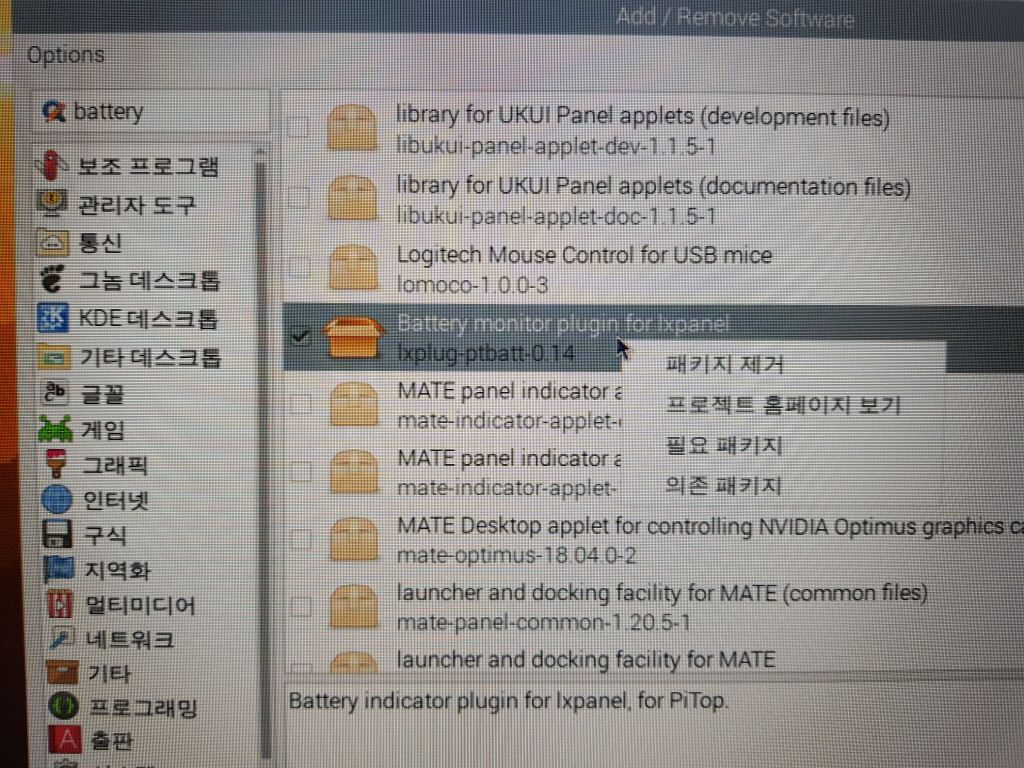Viewport: 1024px width, 768px height.
Task: Check the libukui-panel-applet-dev package checkbox
Action: click(298, 127)
